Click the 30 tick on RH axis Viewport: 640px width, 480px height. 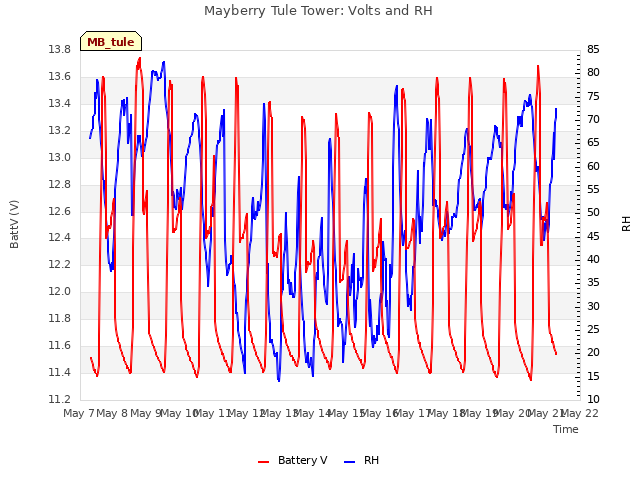(x=593, y=306)
